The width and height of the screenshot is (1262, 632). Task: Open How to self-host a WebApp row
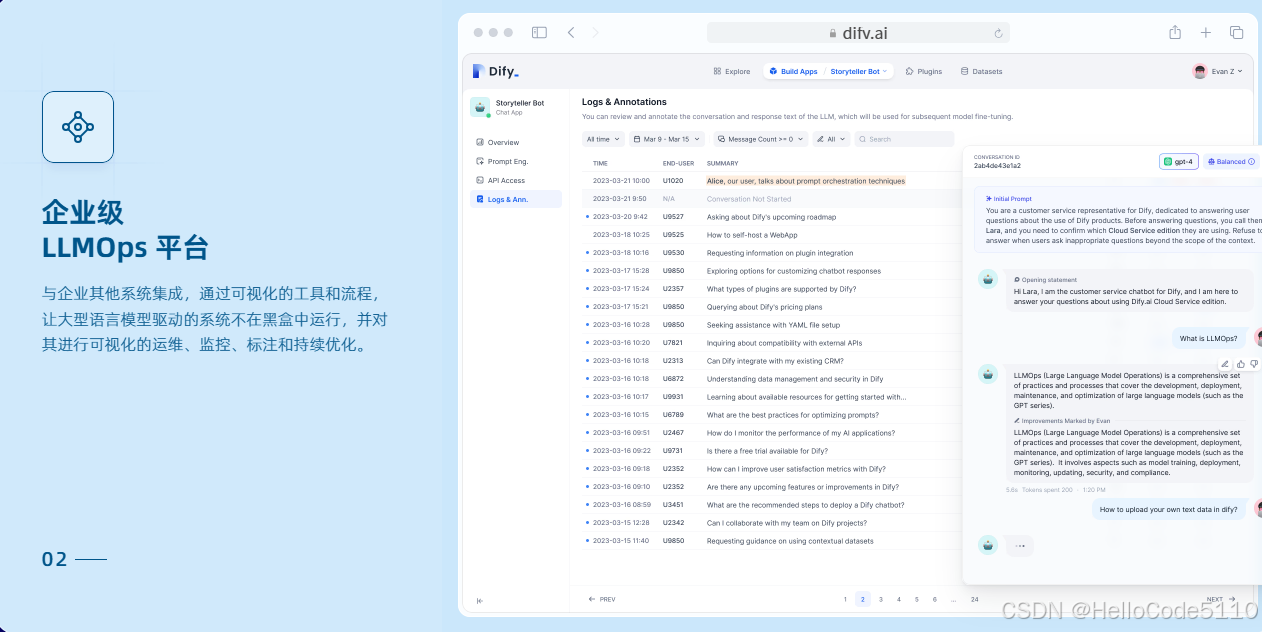772,235
